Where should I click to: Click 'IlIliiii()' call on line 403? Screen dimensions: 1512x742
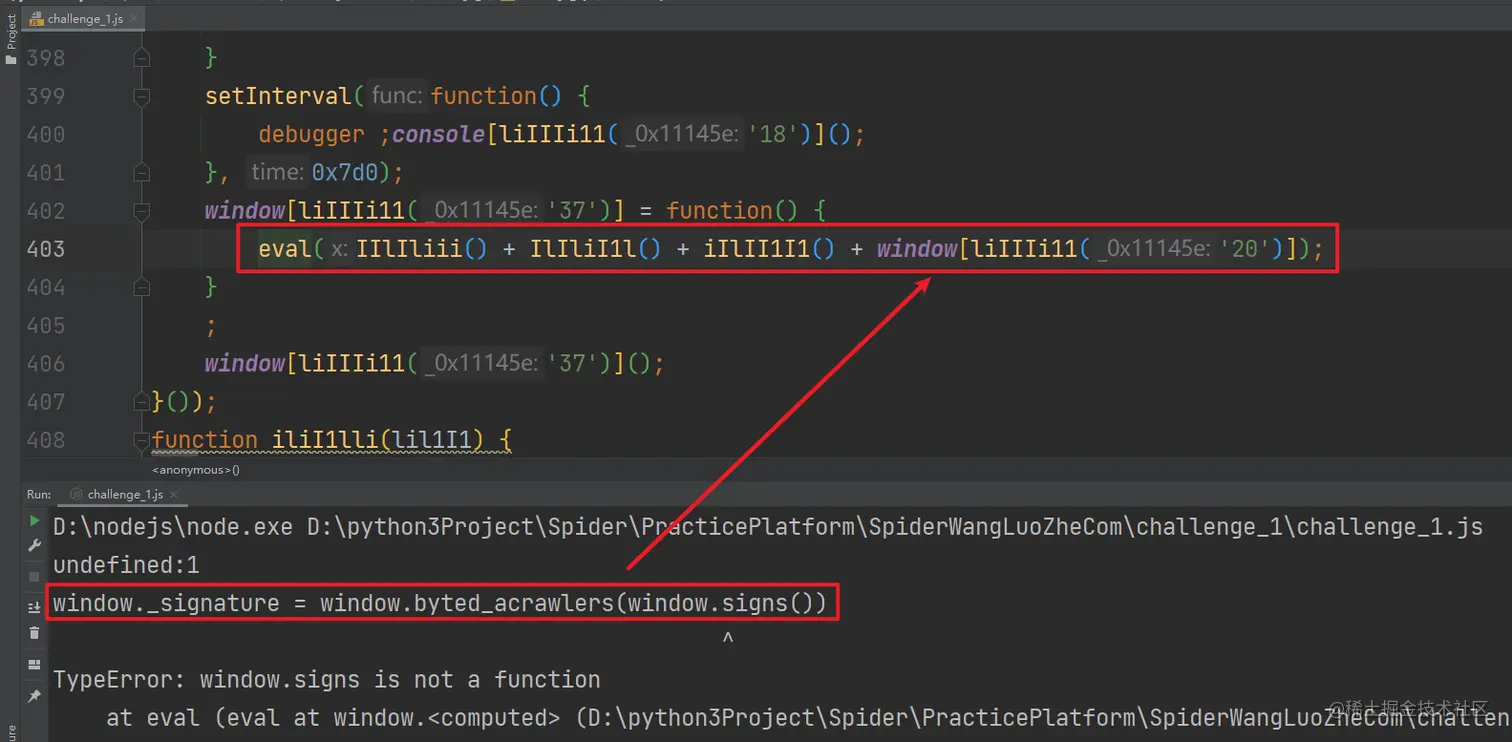click(x=422, y=249)
